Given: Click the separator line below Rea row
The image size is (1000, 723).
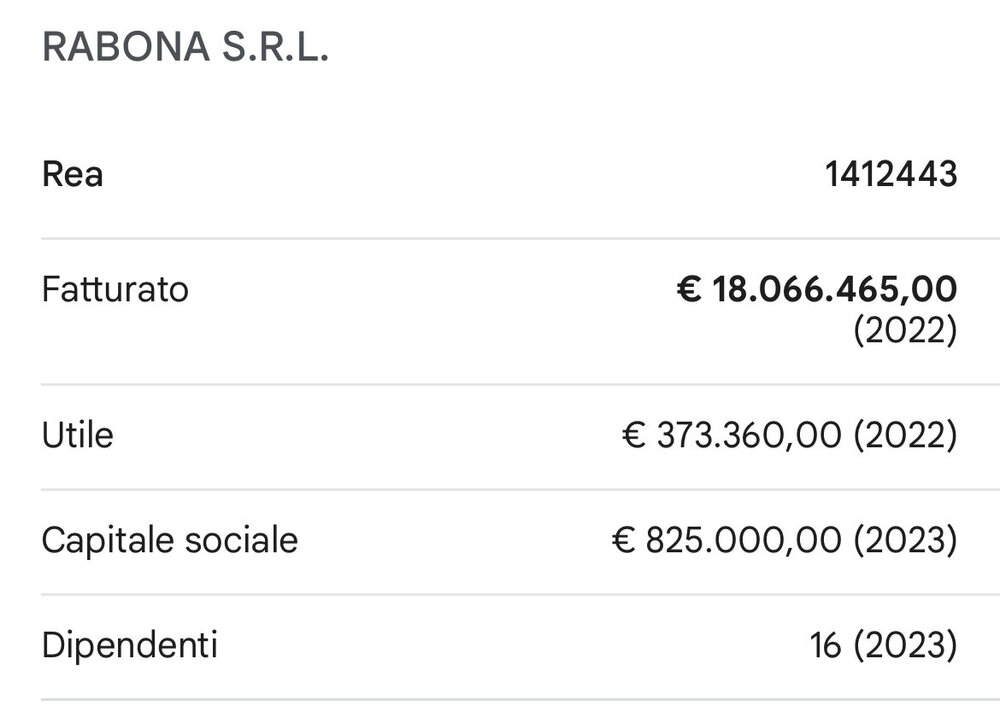Looking at the screenshot, I should pos(520,238).
